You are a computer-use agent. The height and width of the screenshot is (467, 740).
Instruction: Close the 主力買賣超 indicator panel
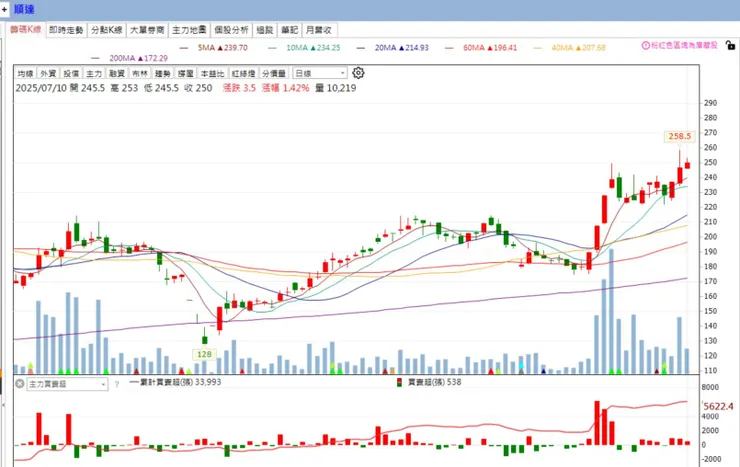(x=19, y=384)
